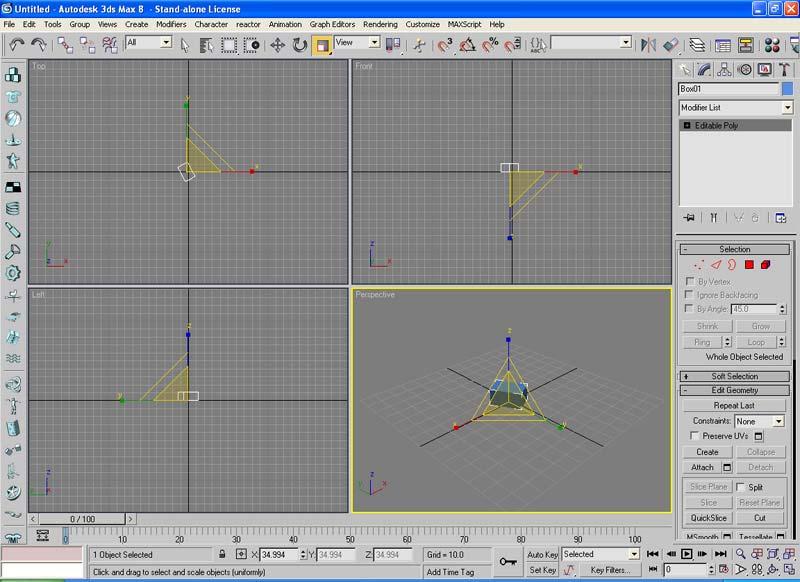Image resolution: width=800 pixels, height=582 pixels.
Task: Click the X coordinate field showing 34.994
Action: coord(280,554)
